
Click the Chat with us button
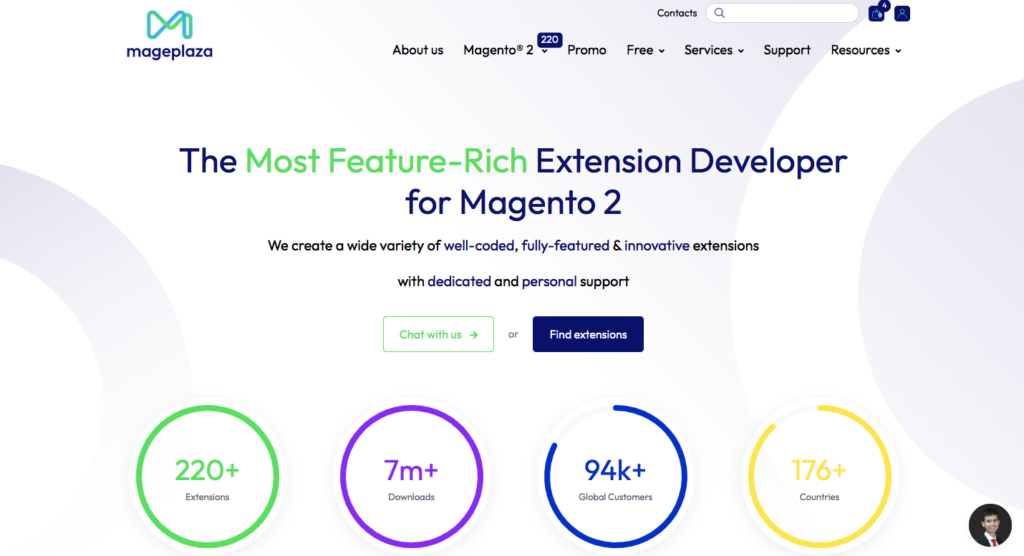click(x=438, y=335)
